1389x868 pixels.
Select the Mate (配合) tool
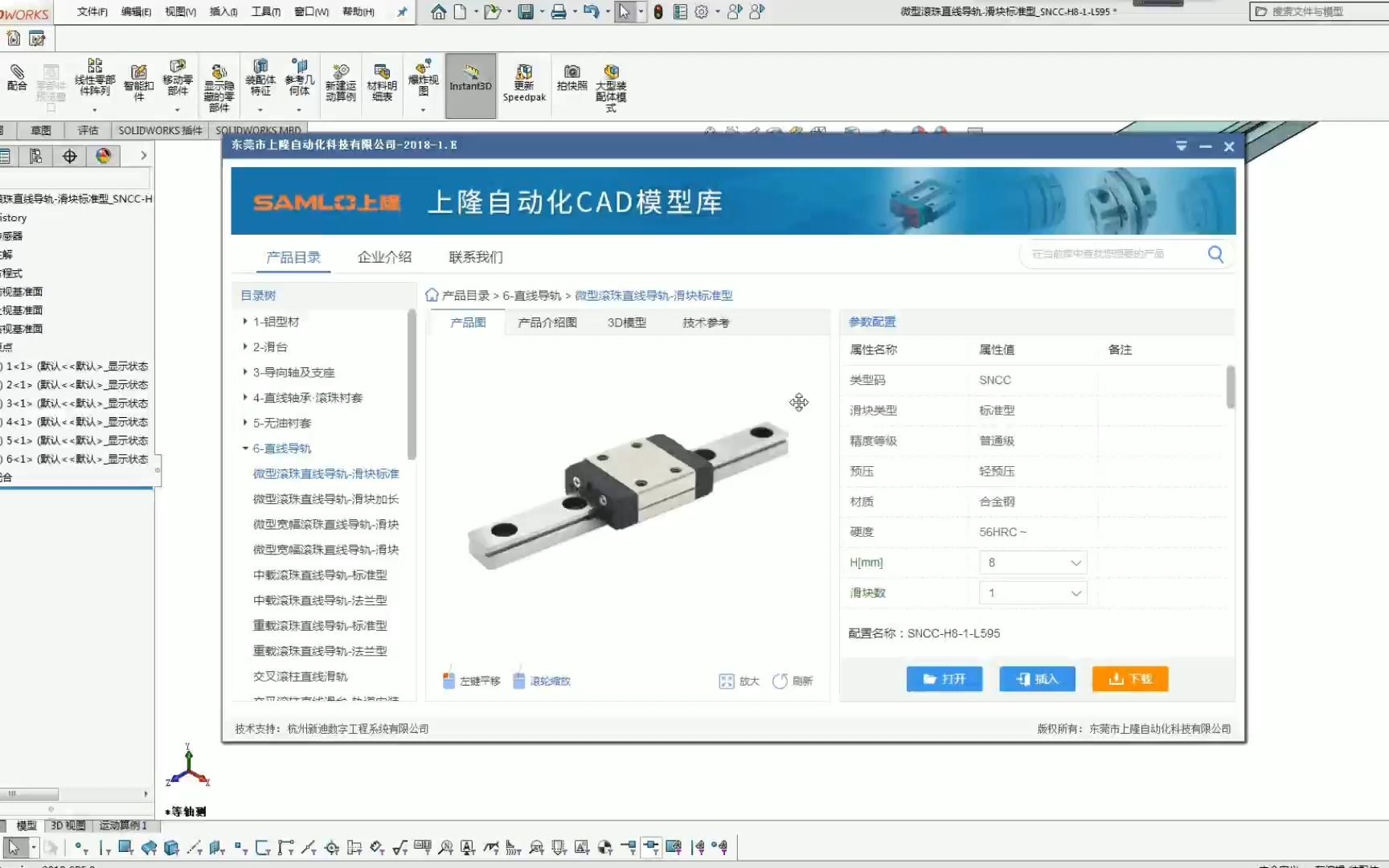(x=17, y=77)
